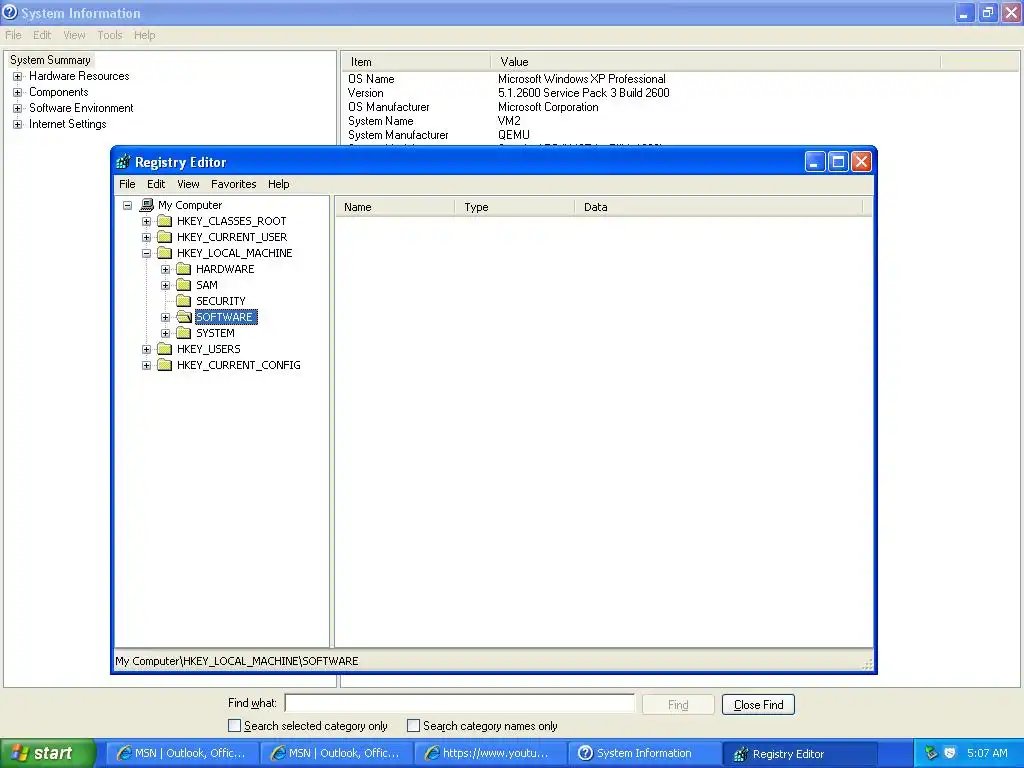
Task: Click the SYSTEM key folder icon
Action: (184, 333)
